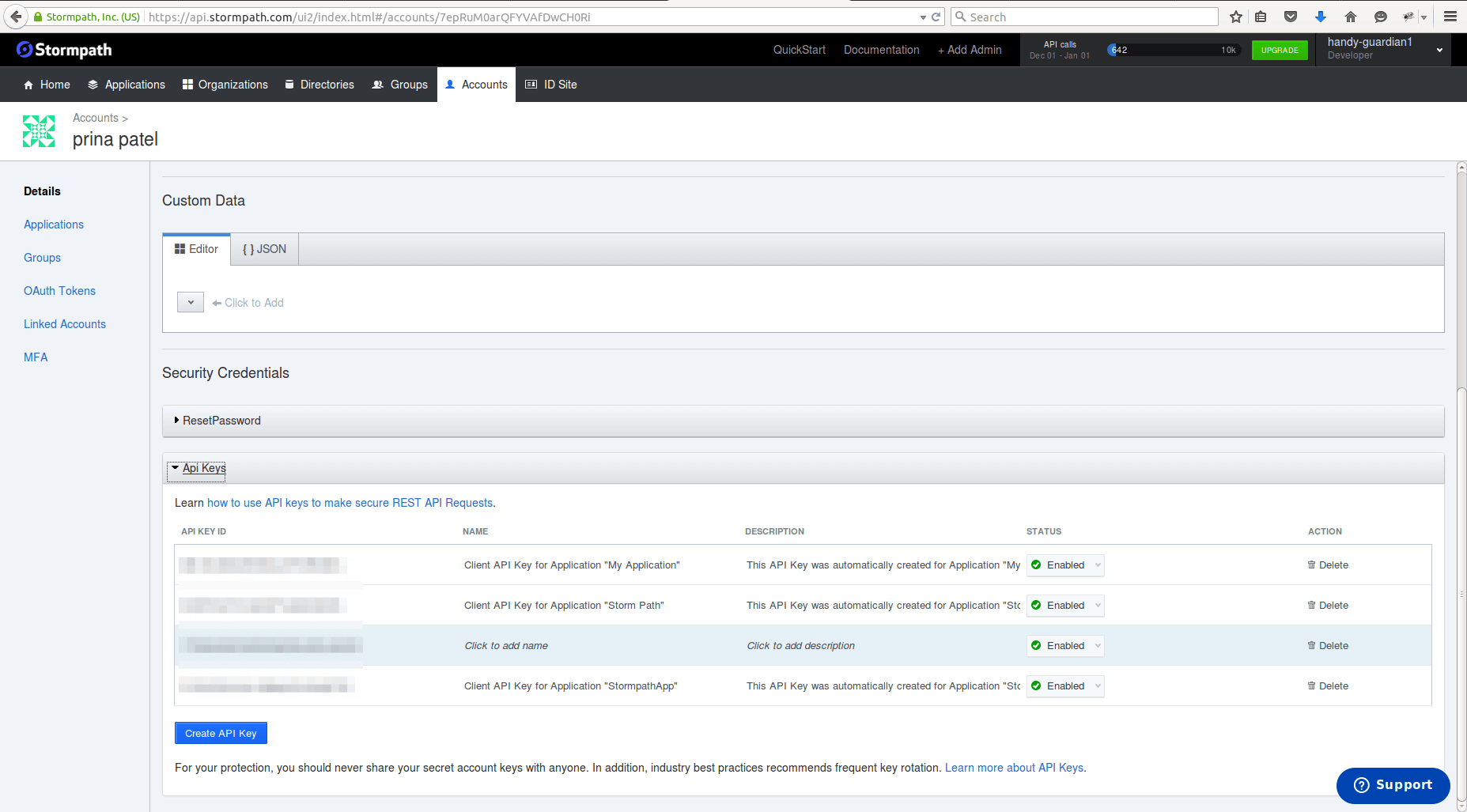Open the REST API Requests help link
The height and width of the screenshot is (812, 1467).
click(350, 503)
